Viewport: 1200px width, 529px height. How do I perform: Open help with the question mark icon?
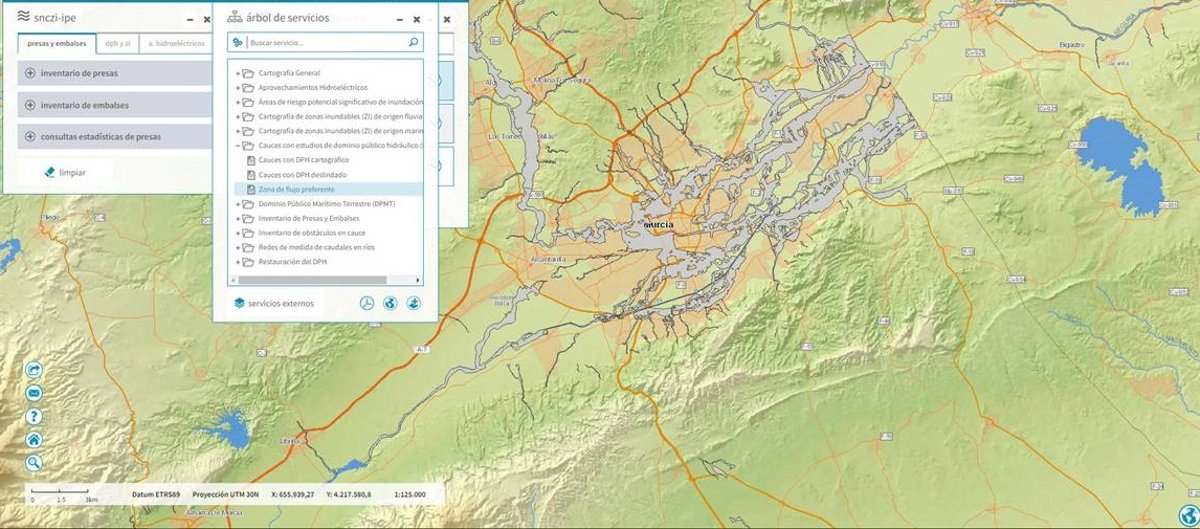point(34,416)
